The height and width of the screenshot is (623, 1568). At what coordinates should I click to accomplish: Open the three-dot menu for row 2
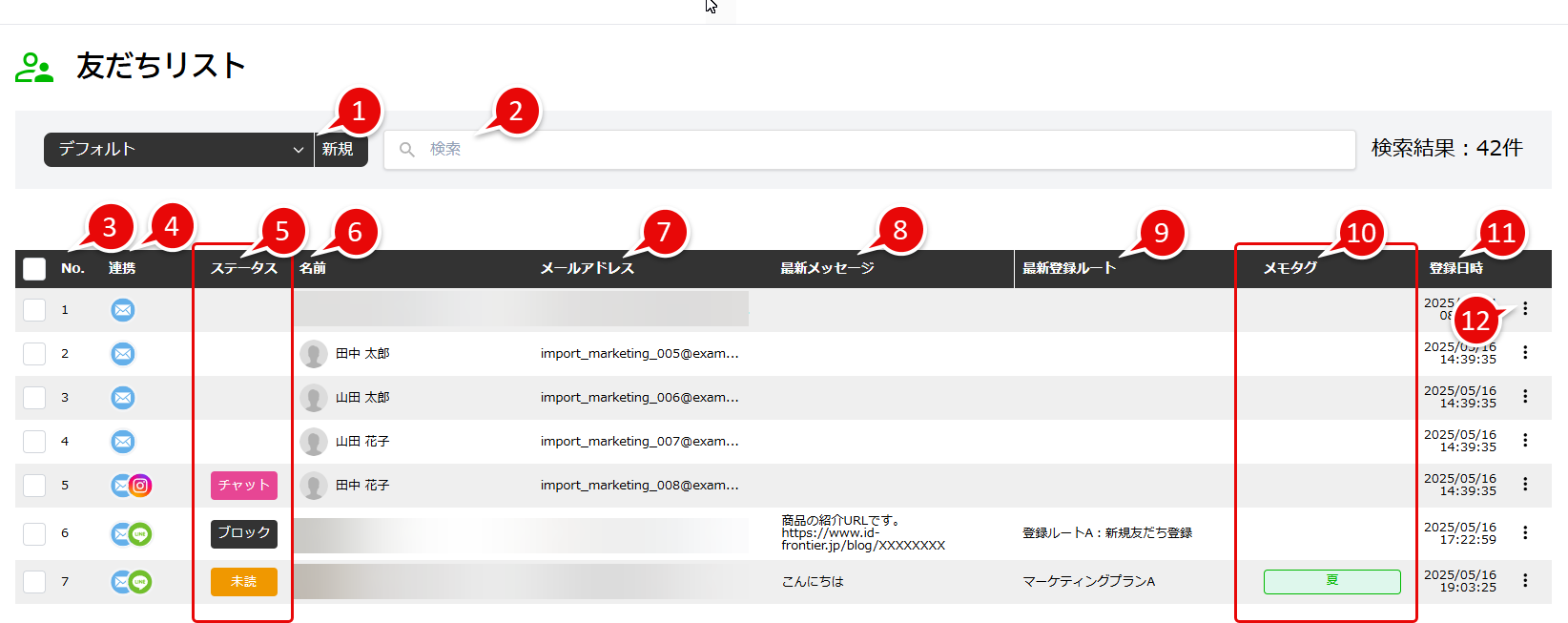[x=1525, y=353]
